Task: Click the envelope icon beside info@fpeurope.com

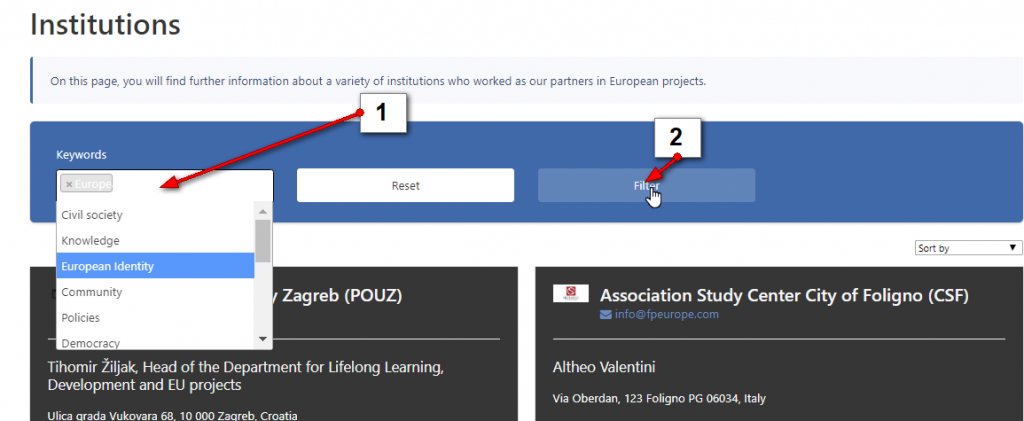Action: pyautogui.click(x=605, y=315)
